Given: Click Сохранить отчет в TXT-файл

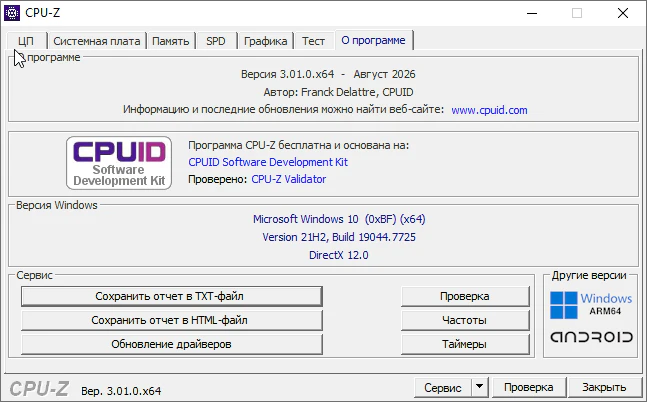Looking at the screenshot, I should (x=172, y=296).
